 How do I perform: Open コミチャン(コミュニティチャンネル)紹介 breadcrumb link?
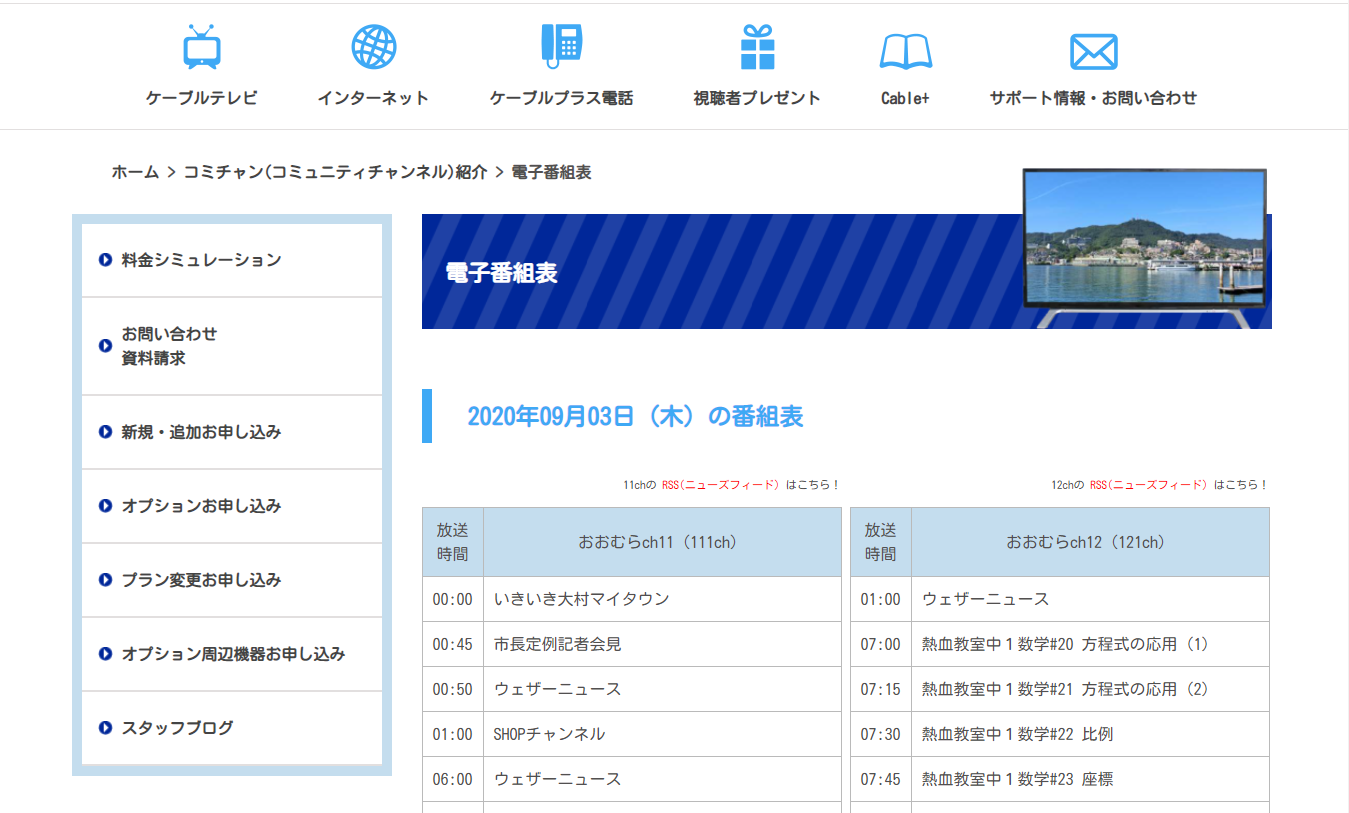pos(335,172)
